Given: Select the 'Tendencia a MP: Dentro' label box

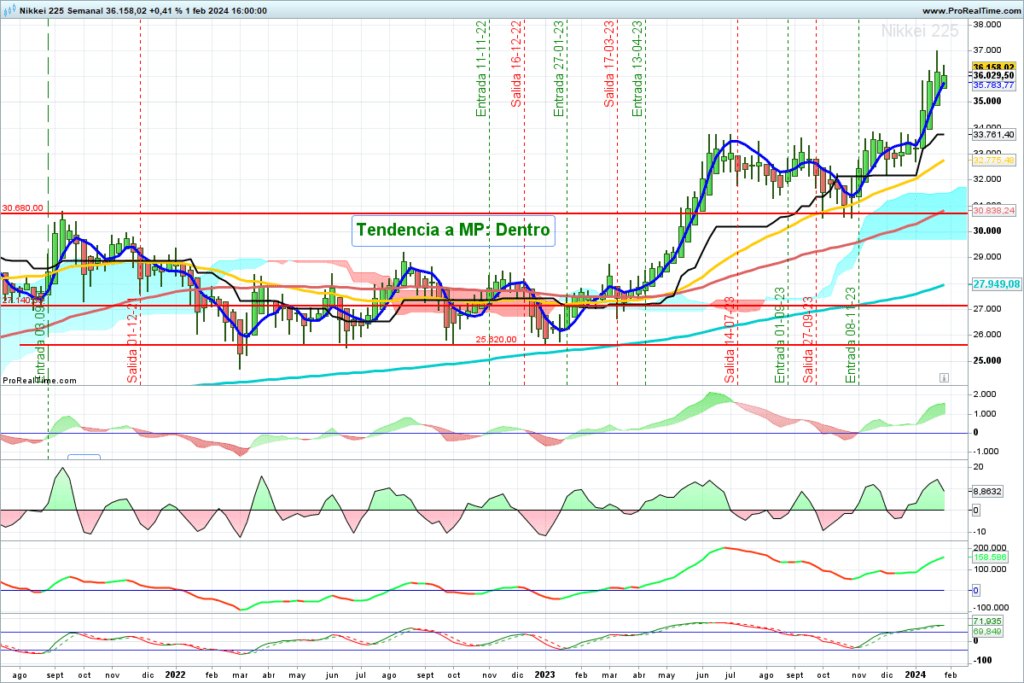Looking at the screenshot, I should (x=453, y=230).
